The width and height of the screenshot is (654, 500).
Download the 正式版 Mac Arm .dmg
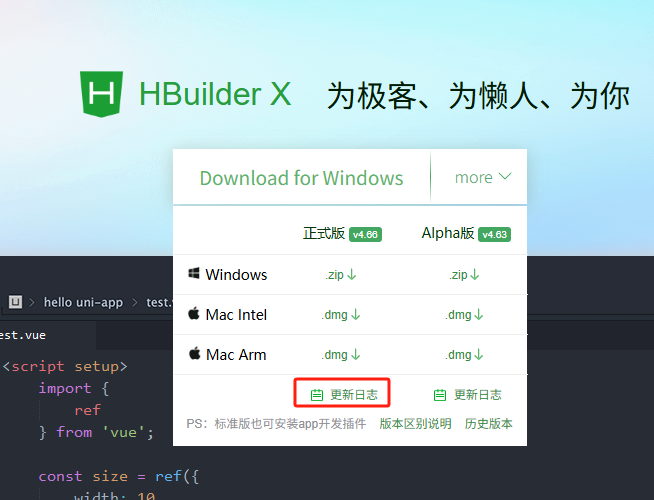click(x=341, y=354)
